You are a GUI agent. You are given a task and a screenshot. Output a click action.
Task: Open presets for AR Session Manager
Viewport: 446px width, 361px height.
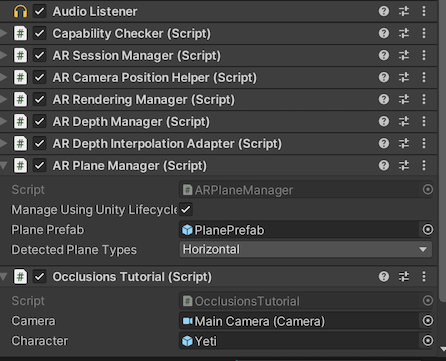(x=404, y=55)
